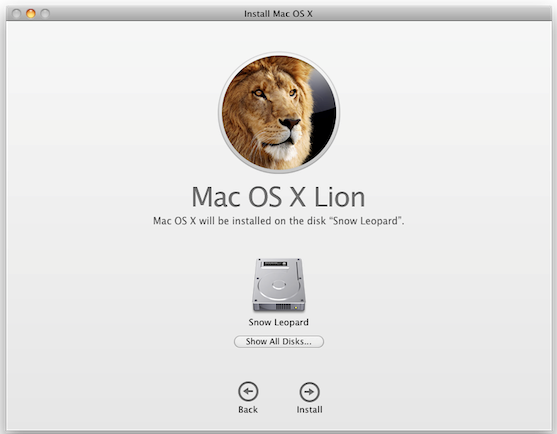Screen dimensions: 557x434
Task: Minimize the window with the yellow button
Action: click(31, 13)
